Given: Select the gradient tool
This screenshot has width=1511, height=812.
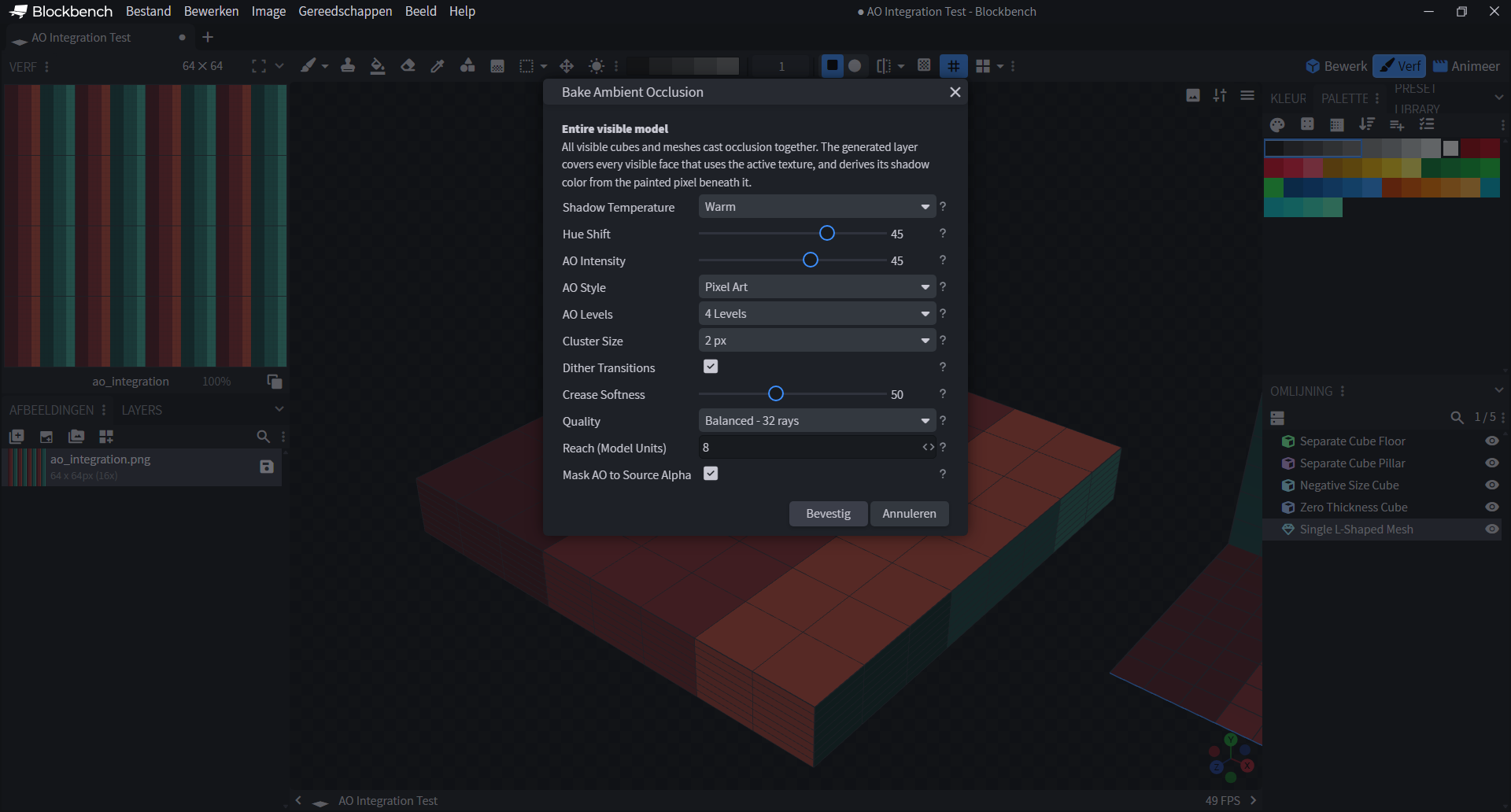Looking at the screenshot, I should coord(497,66).
